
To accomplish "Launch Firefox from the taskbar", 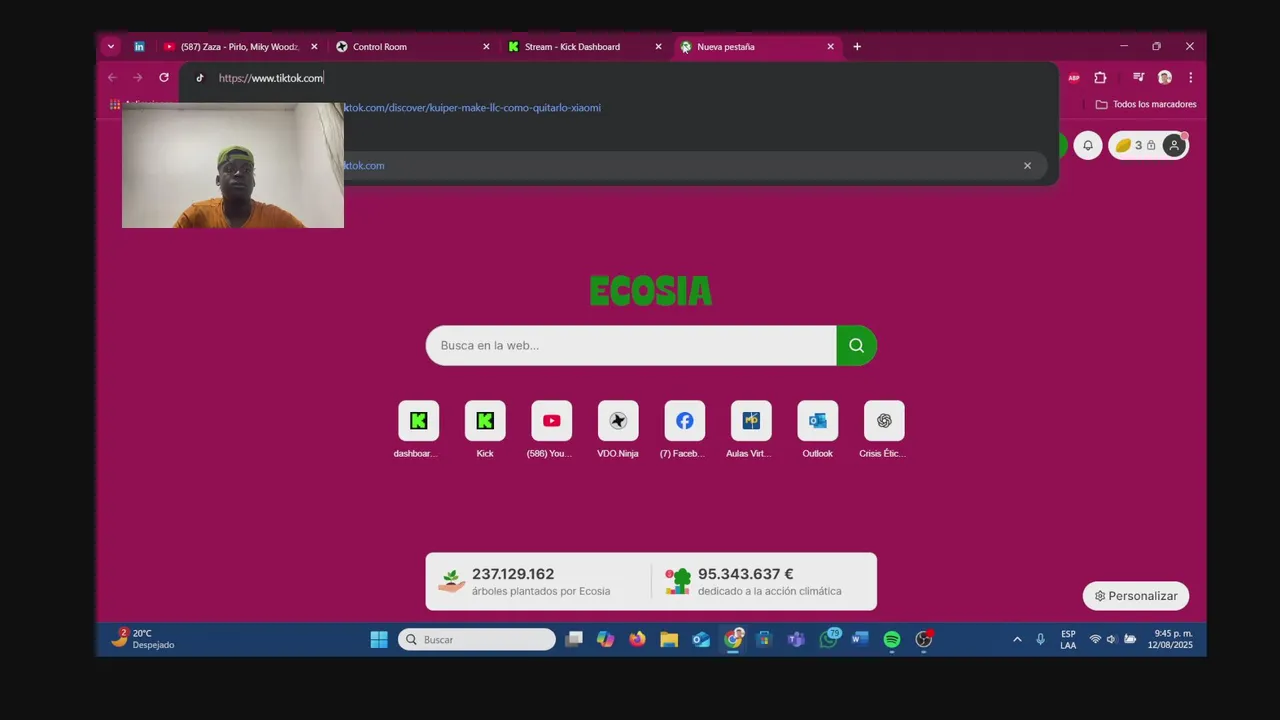I will pyautogui.click(x=637, y=640).
